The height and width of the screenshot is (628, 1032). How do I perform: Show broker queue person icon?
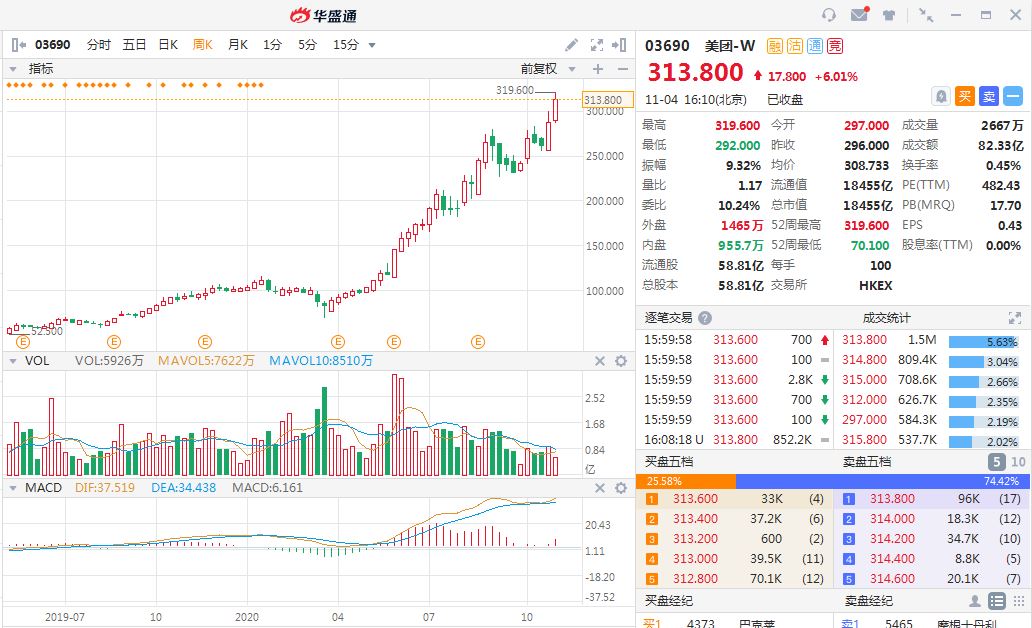(x=975, y=601)
